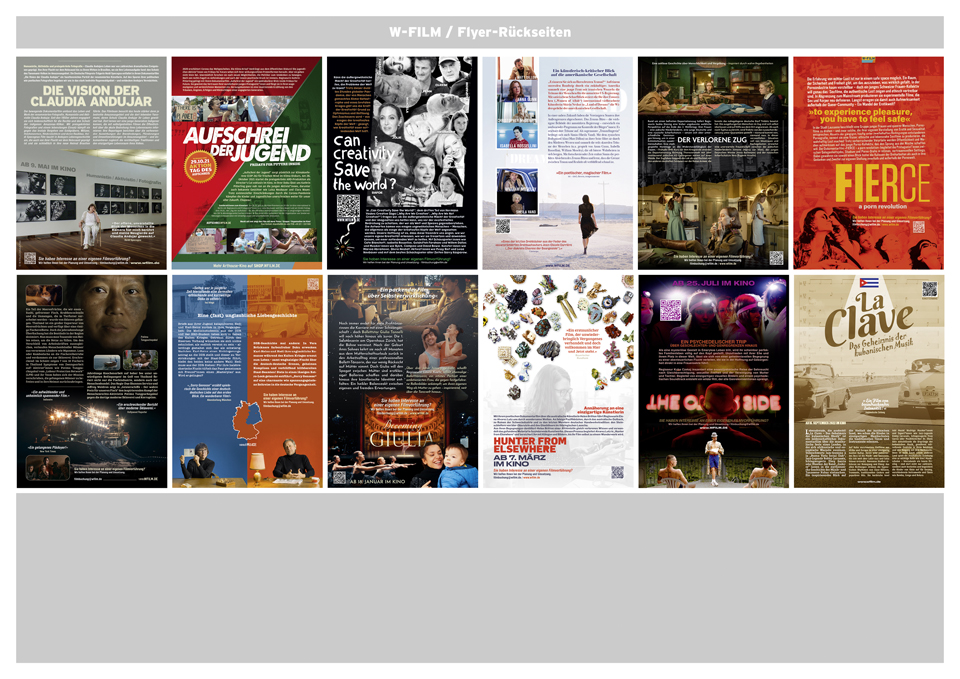This screenshot has width=960, height=679.
Task: Click the QR code on Hunter from Elsewhere flyer
Action: (x=618, y=472)
